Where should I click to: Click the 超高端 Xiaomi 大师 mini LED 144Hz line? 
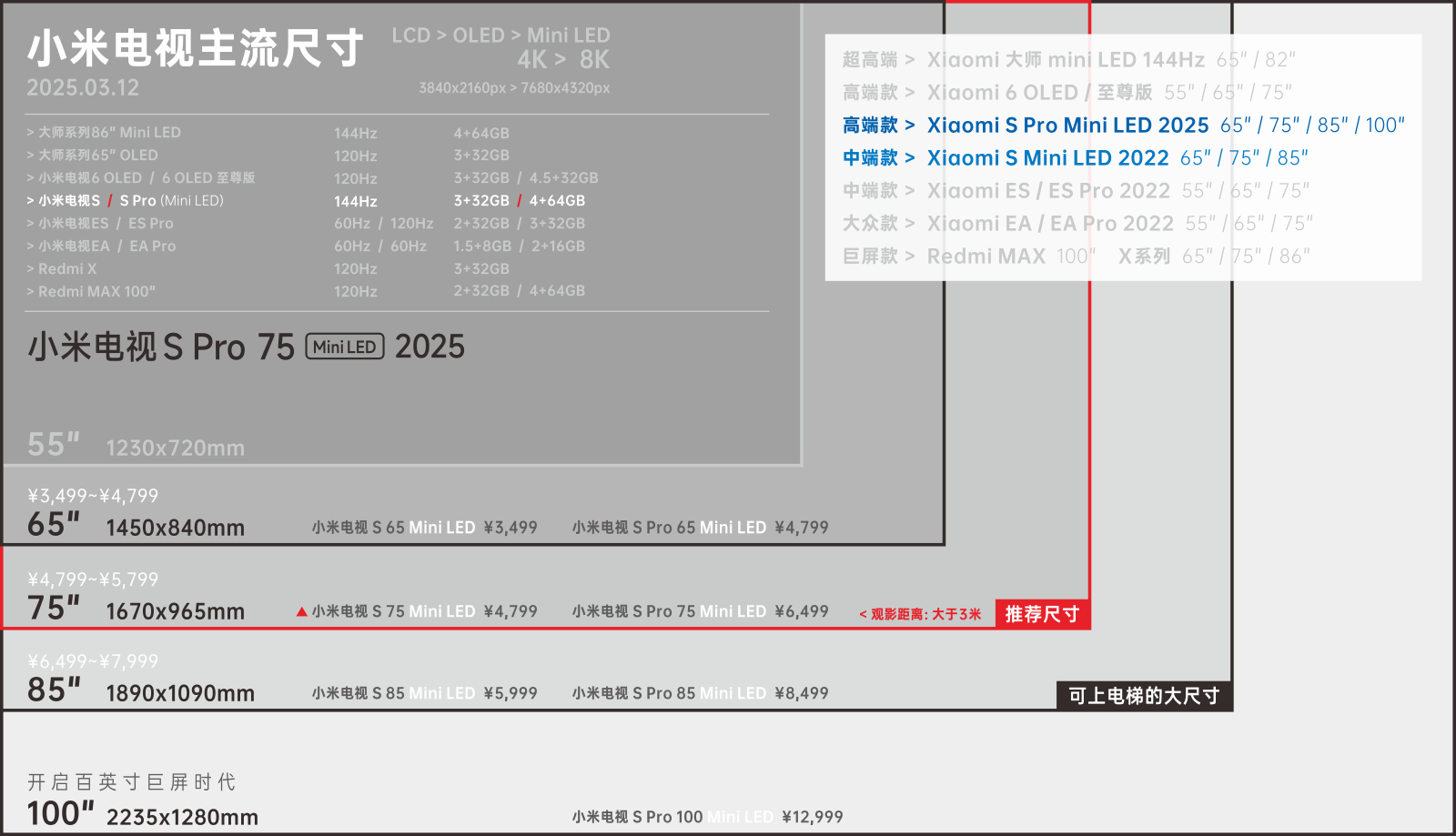(1069, 60)
